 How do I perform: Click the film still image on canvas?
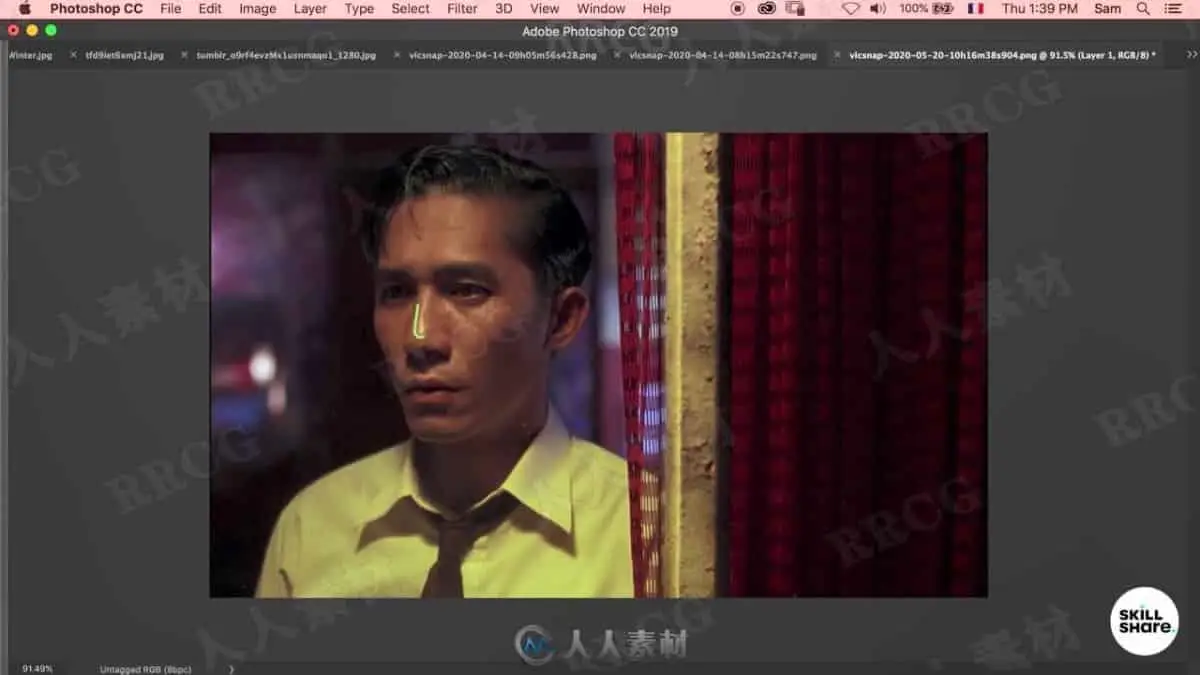click(x=598, y=365)
